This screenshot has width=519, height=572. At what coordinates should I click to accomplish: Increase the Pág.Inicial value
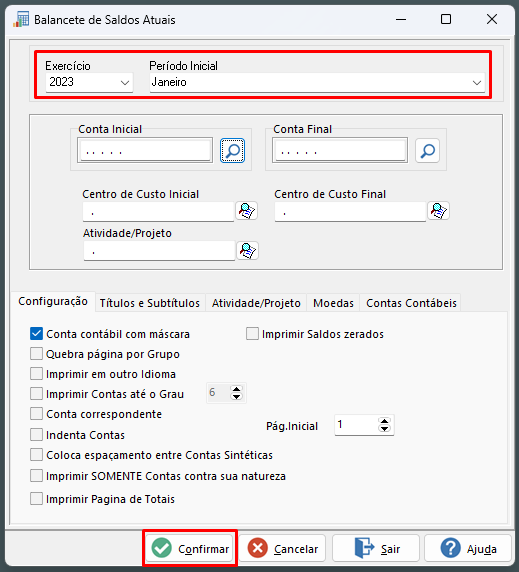[384, 421]
